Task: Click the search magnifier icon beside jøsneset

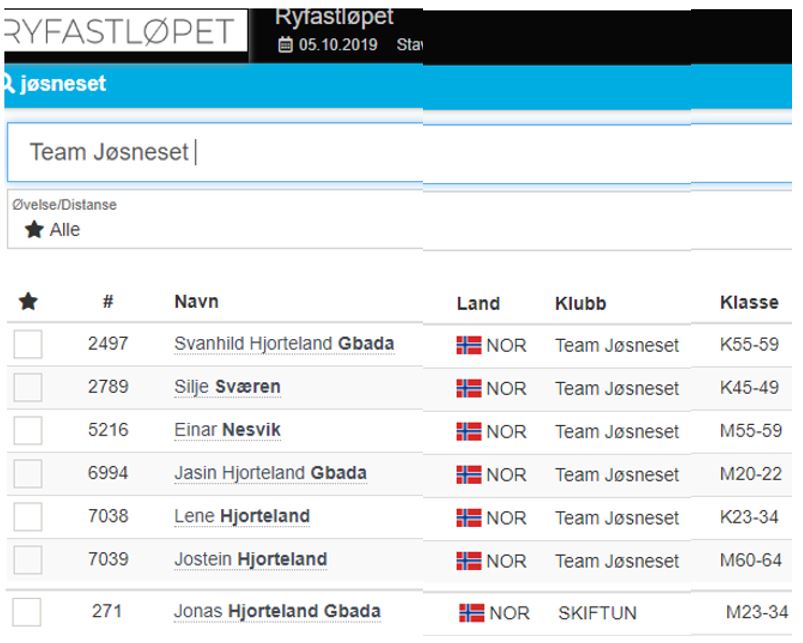Action: pos(9,83)
